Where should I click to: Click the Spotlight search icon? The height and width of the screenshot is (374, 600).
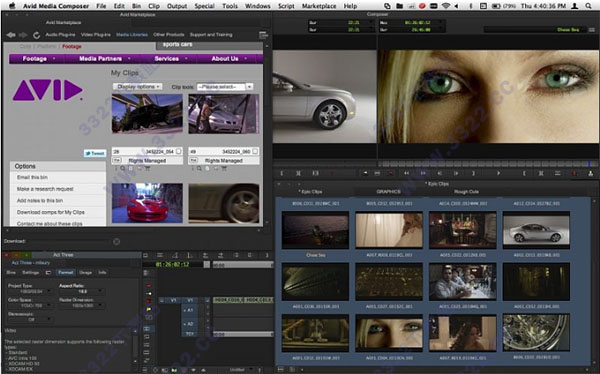tap(588, 6)
